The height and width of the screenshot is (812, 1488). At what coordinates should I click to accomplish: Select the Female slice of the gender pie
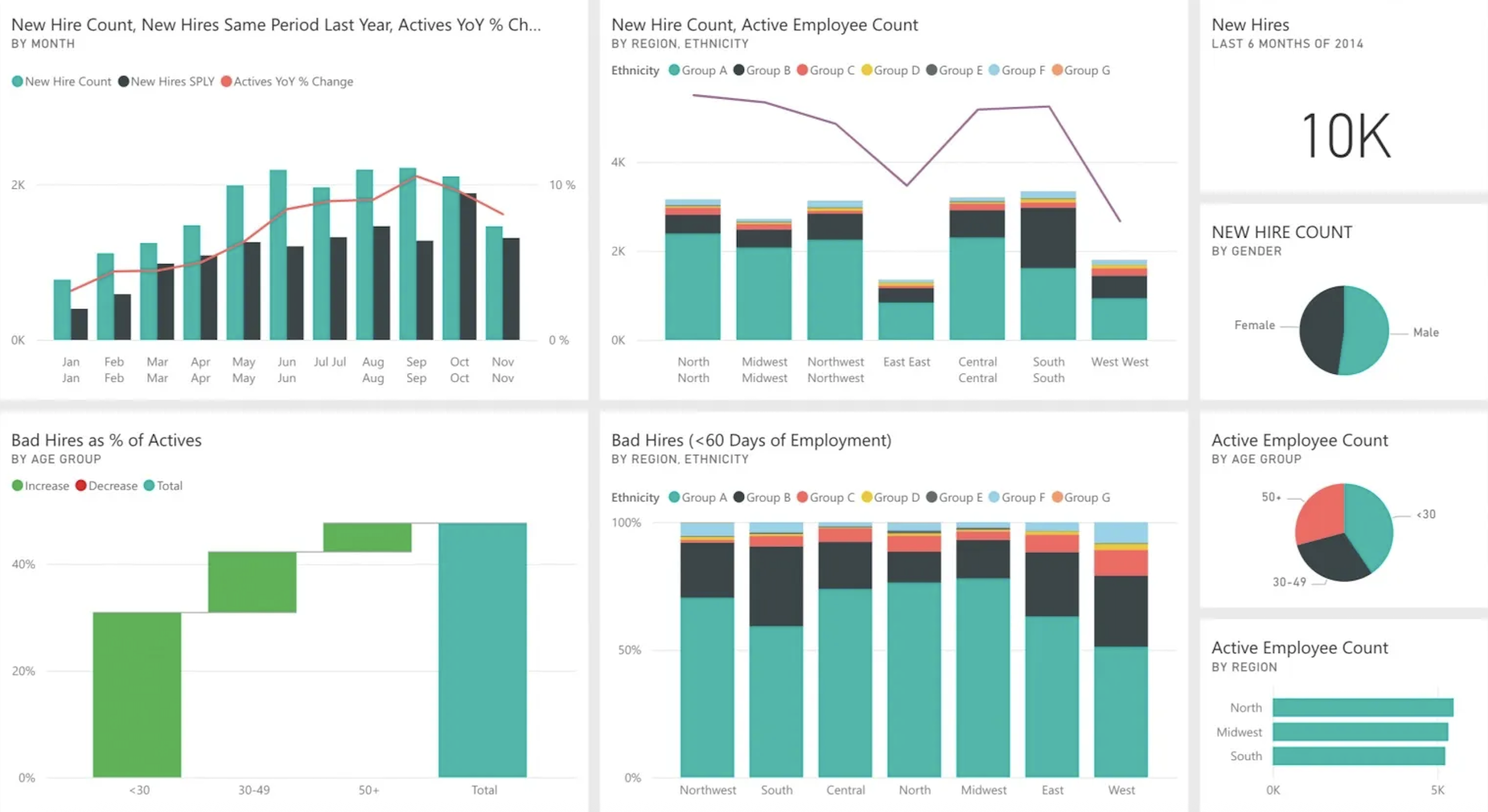(1321, 330)
